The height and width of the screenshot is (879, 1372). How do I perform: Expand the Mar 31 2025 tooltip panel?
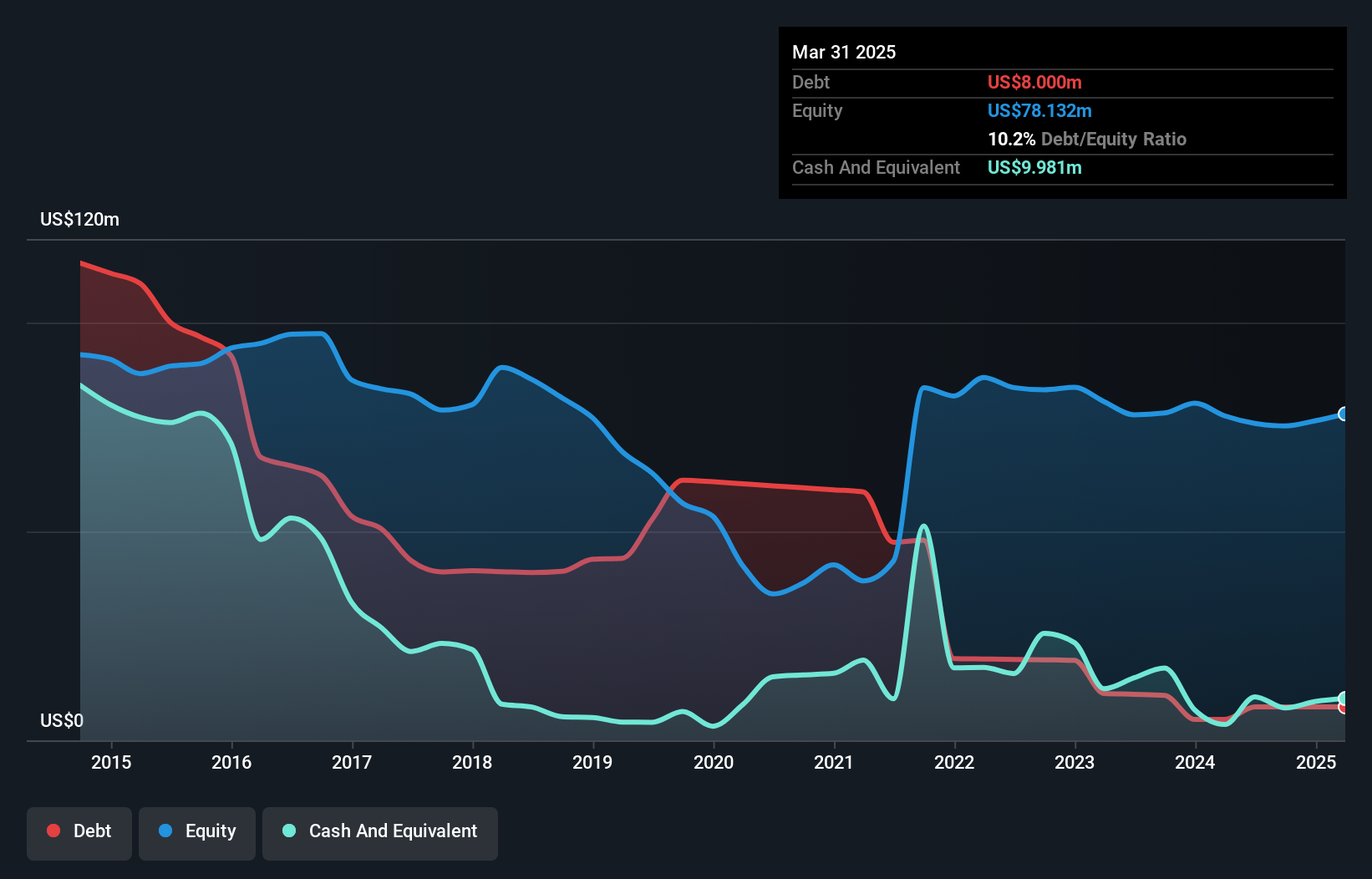(844, 52)
